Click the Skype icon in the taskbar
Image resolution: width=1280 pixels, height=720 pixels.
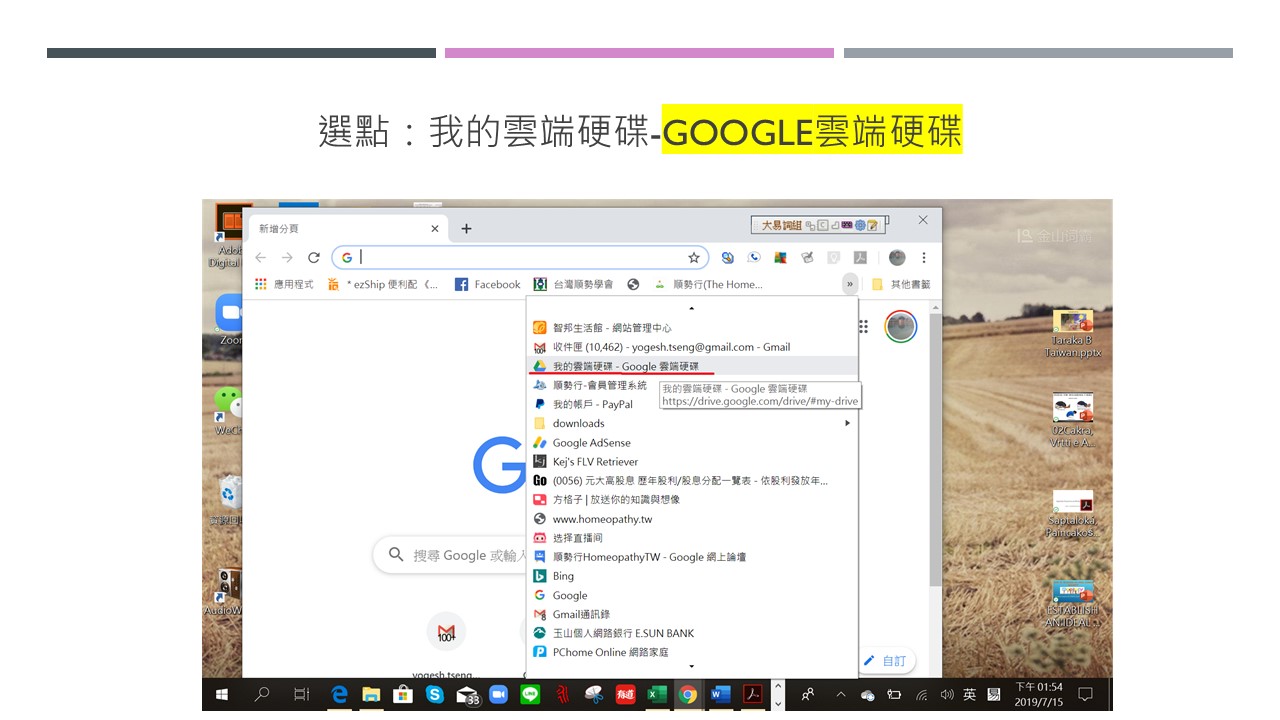pos(435,694)
